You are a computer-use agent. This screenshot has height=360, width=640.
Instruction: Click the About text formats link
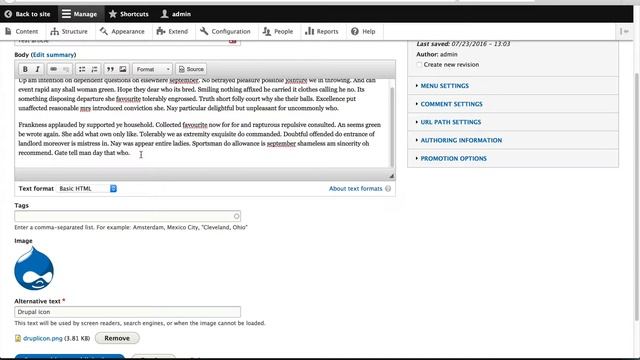(x=356, y=189)
